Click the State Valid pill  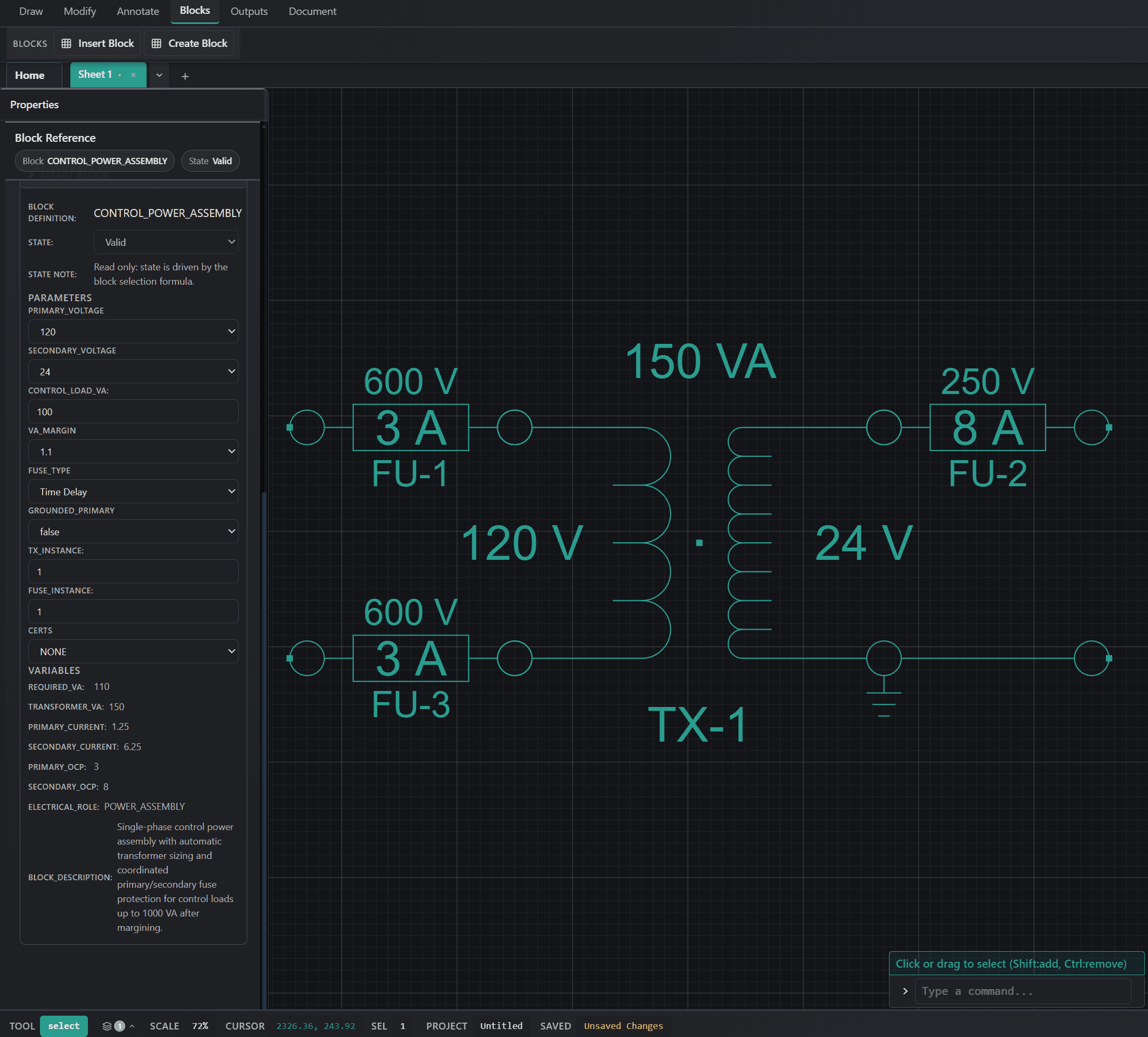coord(210,161)
